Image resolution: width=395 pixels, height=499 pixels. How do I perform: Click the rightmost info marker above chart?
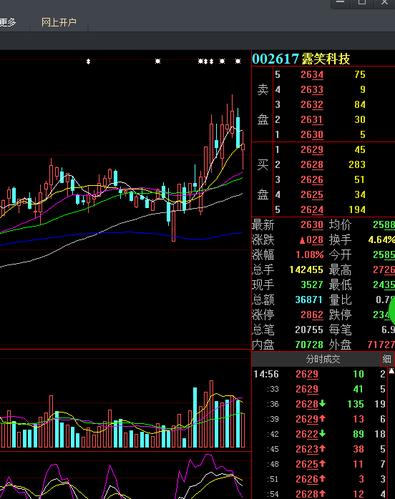238,61
